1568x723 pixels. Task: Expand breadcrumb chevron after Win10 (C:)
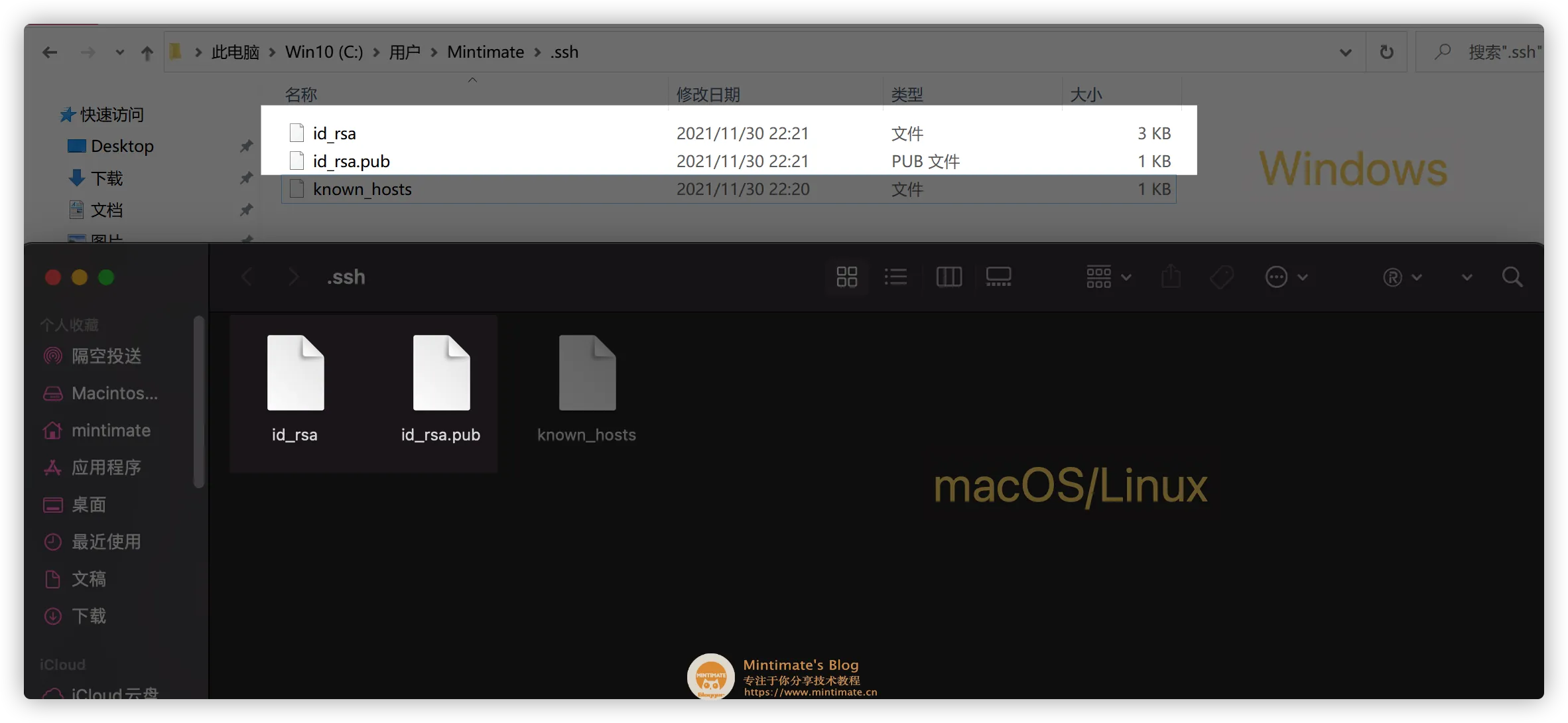click(376, 52)
